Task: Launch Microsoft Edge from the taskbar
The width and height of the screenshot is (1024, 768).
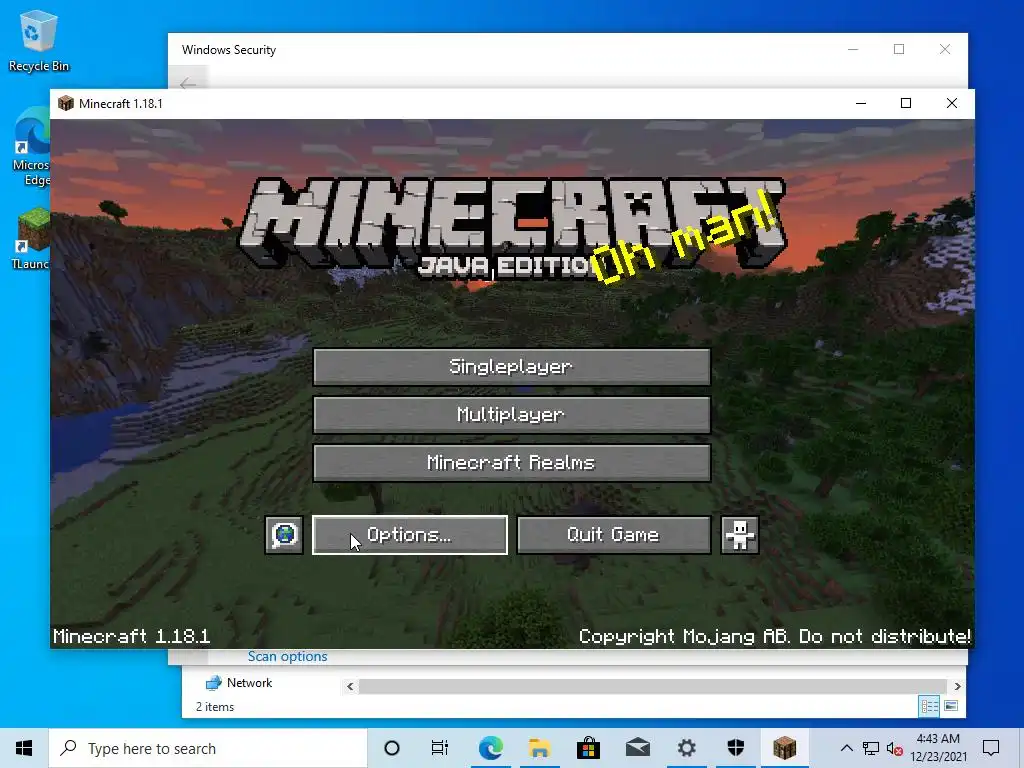Action: pyautogui.click(x=490, y=748)
